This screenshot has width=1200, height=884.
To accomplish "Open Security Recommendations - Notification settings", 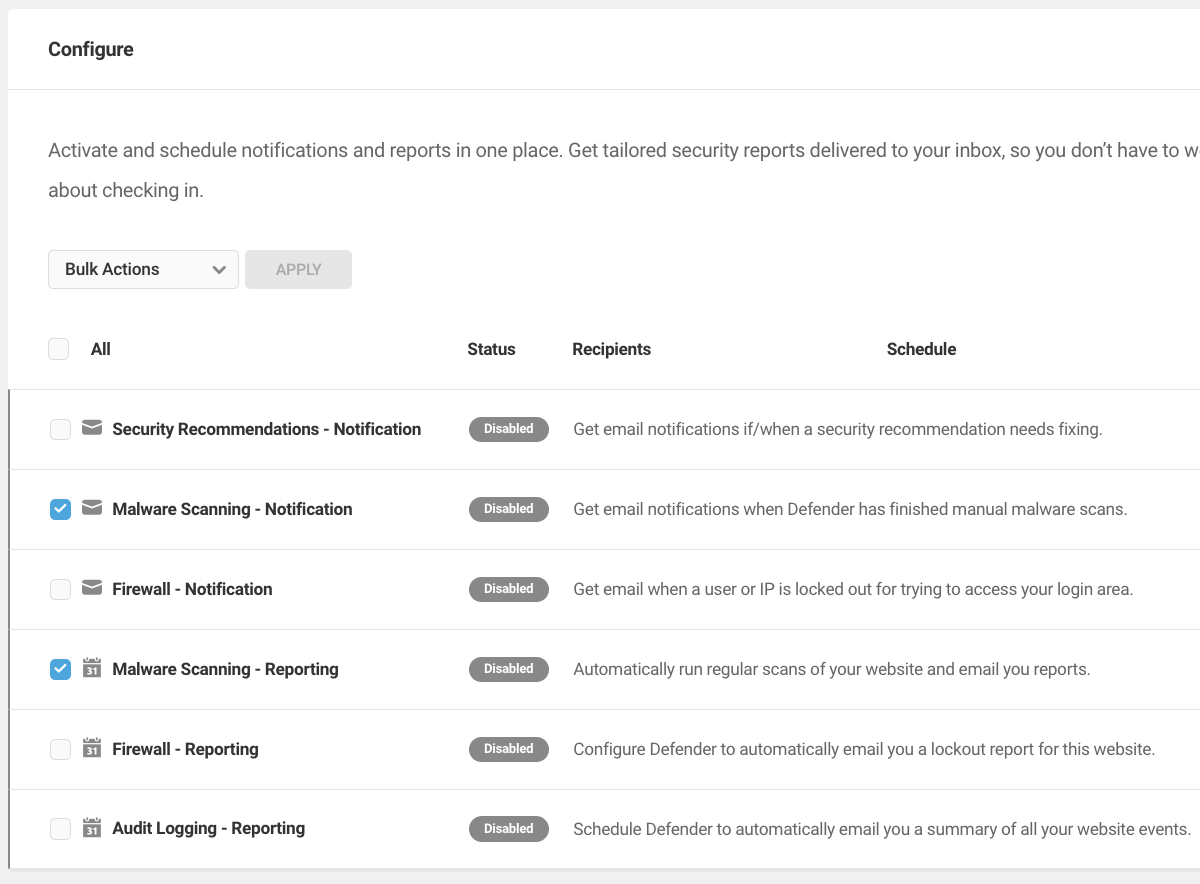I will coord(265,428).
